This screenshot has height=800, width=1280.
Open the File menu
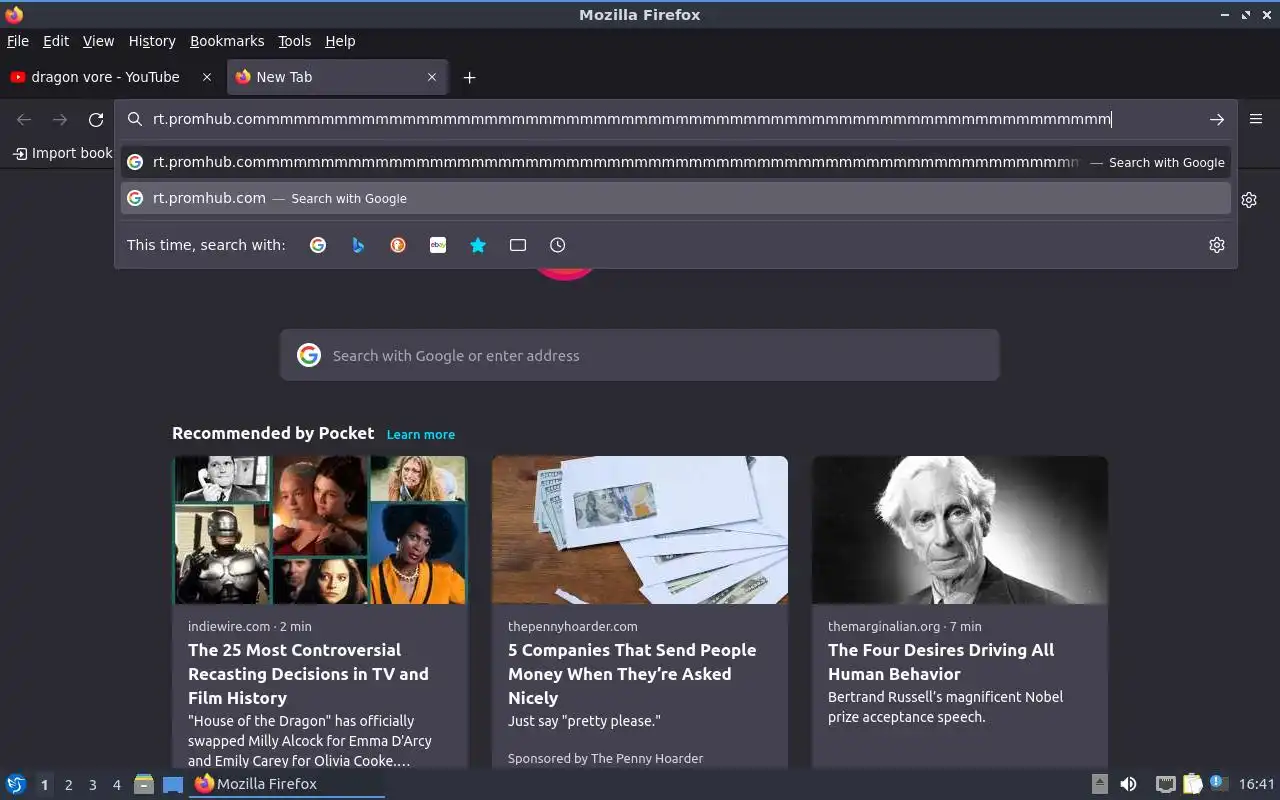pos(18,41)
